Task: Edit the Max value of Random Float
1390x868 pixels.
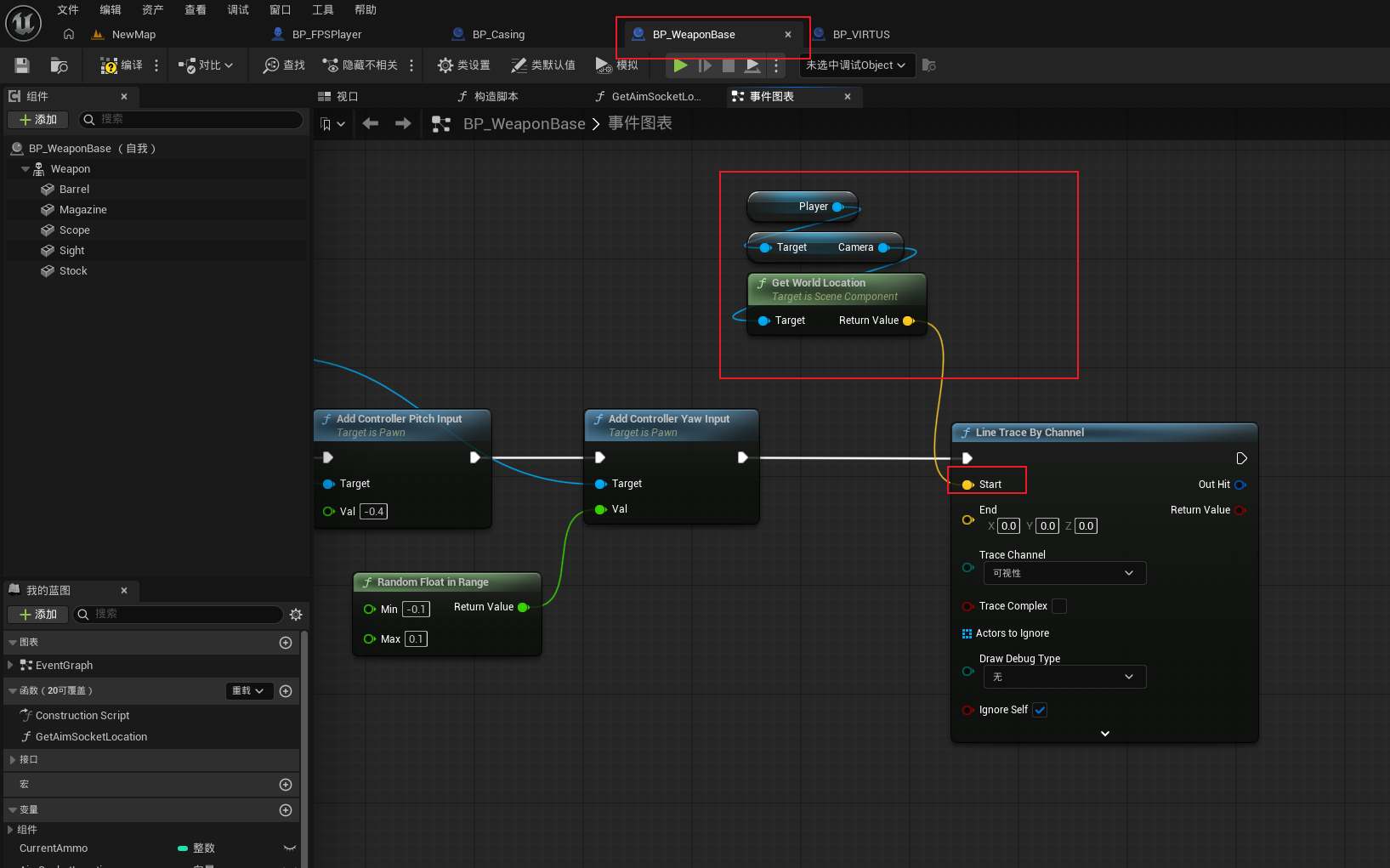Action: (x=416, y=639)
